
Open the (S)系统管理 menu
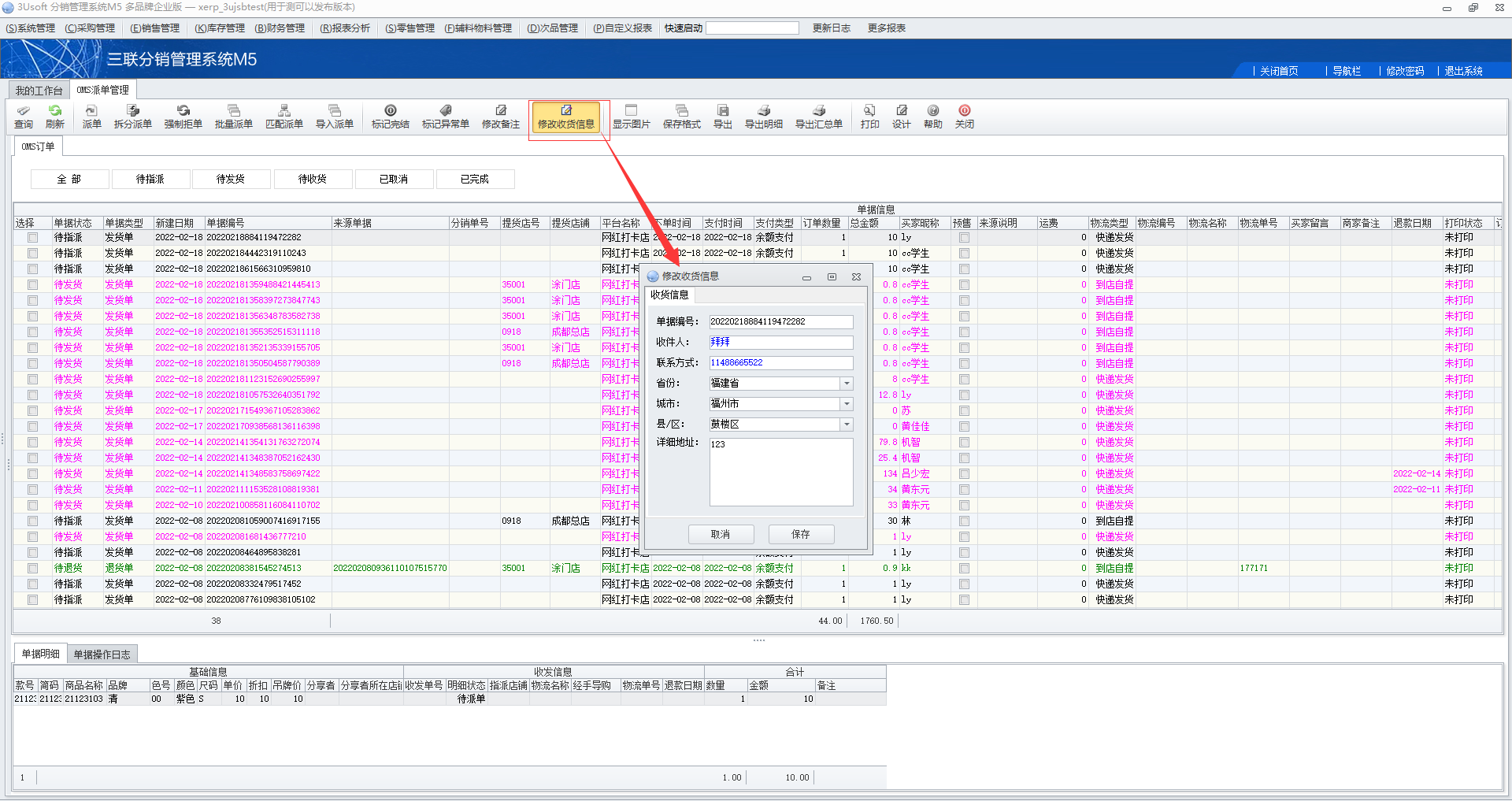click(x=31, y=28)
